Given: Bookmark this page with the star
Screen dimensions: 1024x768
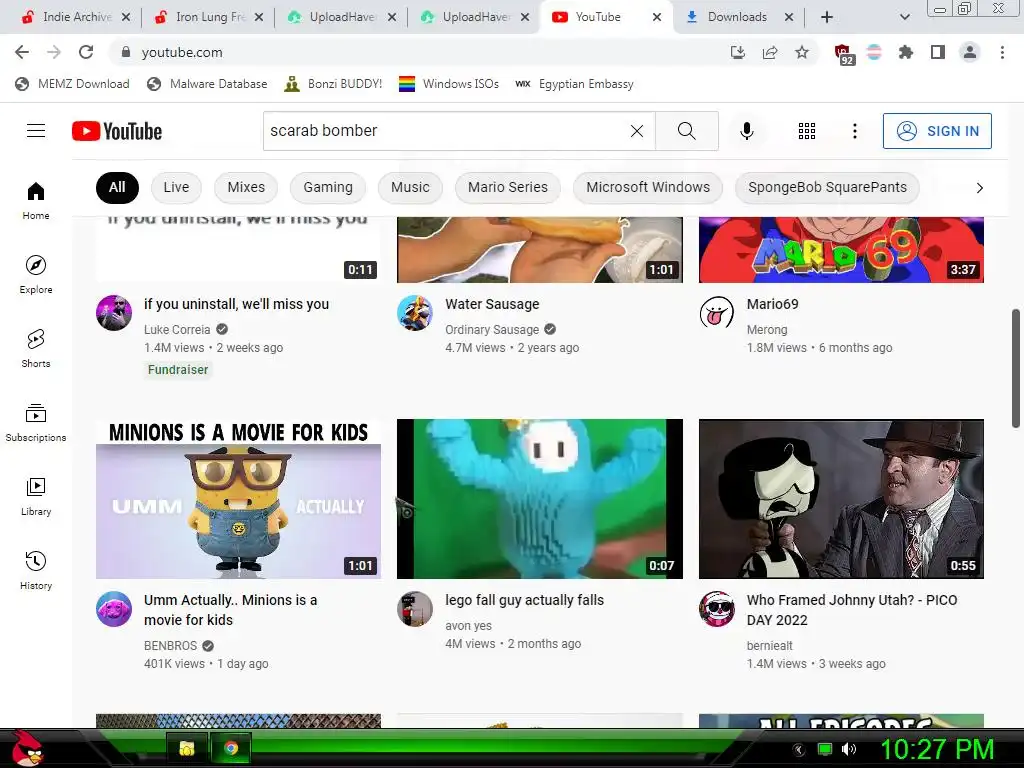Looking at the screenshot, I should coord(802,52).
